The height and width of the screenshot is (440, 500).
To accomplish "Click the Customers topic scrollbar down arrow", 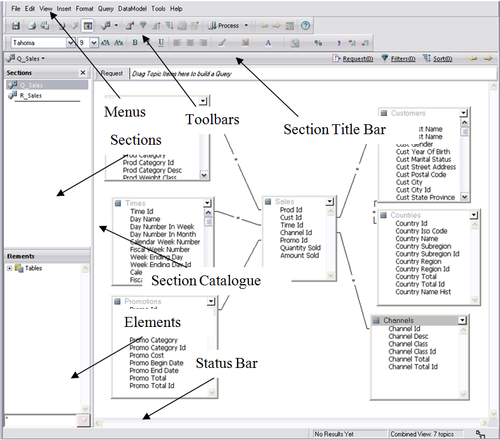I will pyautogui.click(x=464, y=197).
